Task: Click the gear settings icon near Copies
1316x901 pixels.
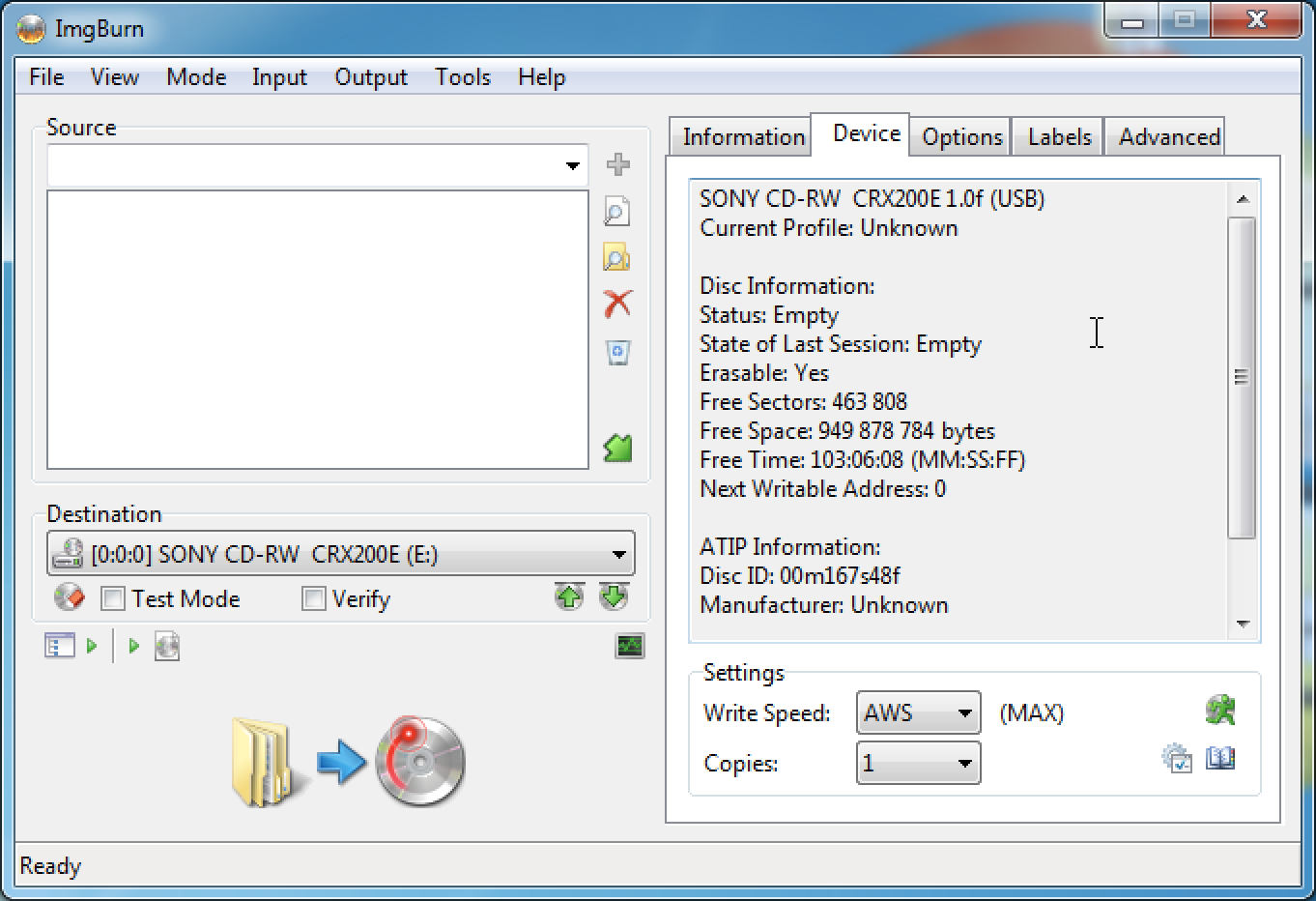Action: (1177, 759)
